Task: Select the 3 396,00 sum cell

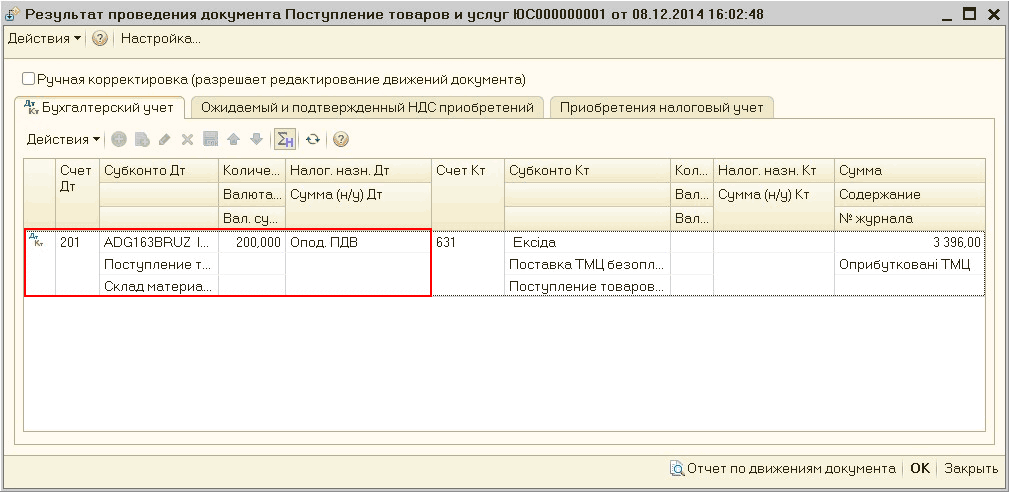Action: [908, 242]
